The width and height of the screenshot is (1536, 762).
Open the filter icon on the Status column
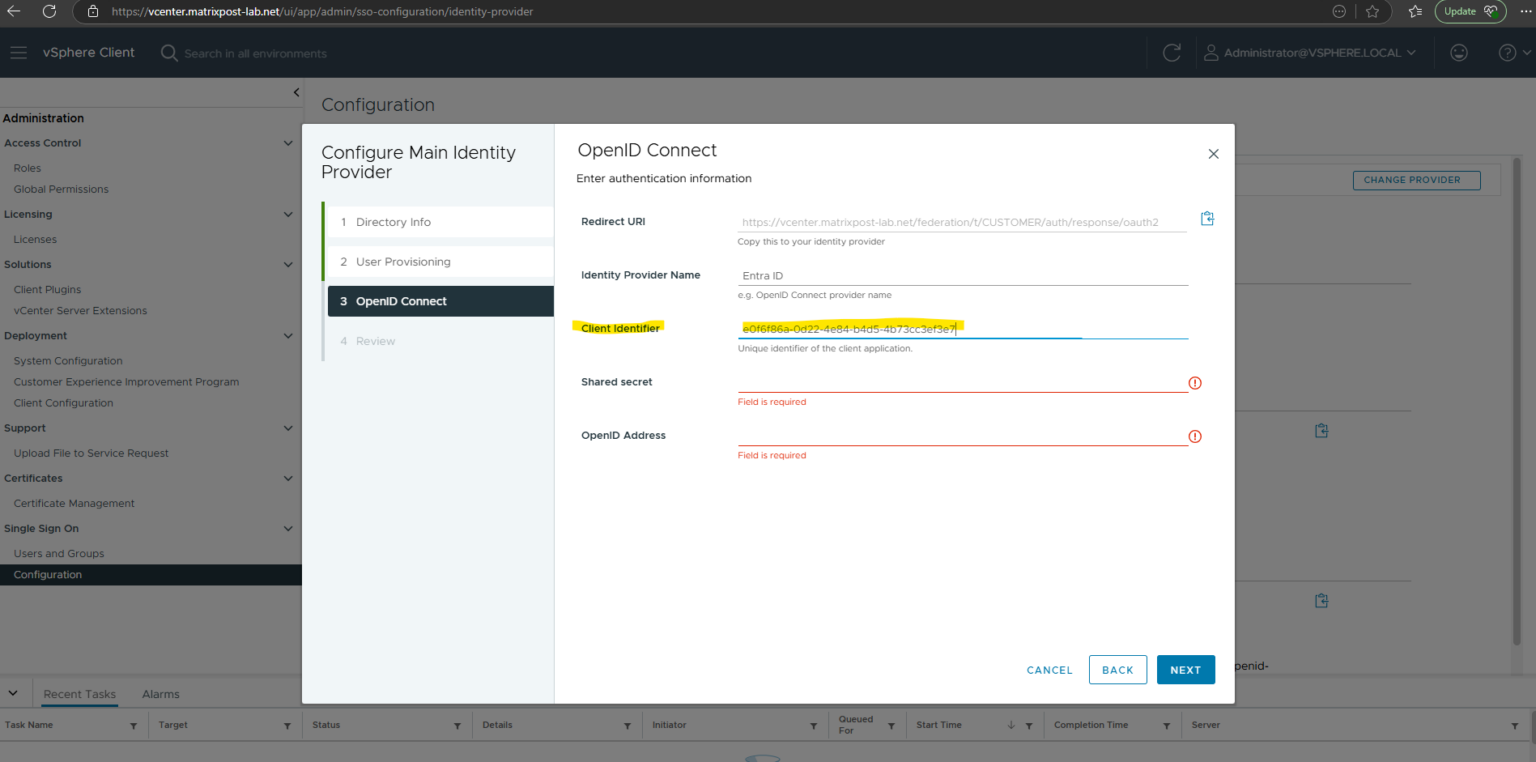457,725
